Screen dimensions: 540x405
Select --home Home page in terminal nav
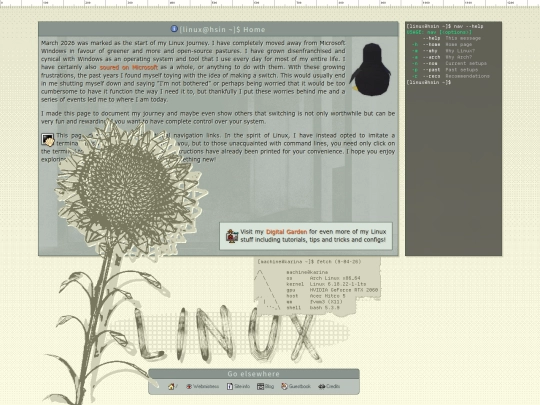(442, 44)
